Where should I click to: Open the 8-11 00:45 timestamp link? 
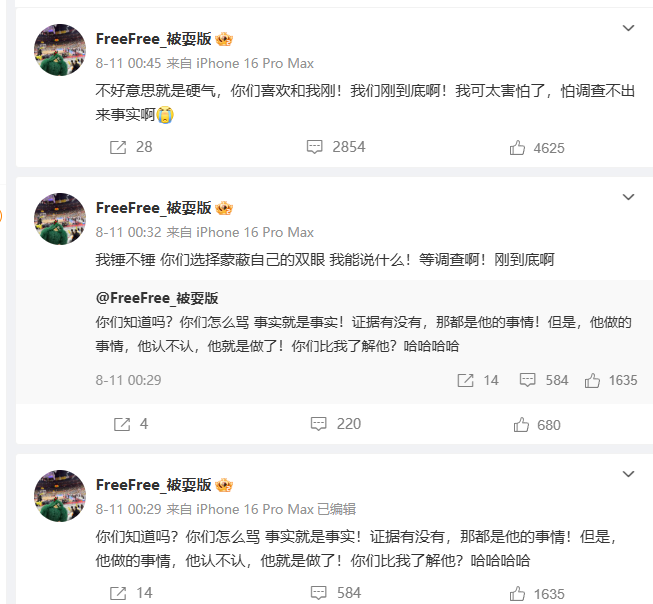[122, 64]
